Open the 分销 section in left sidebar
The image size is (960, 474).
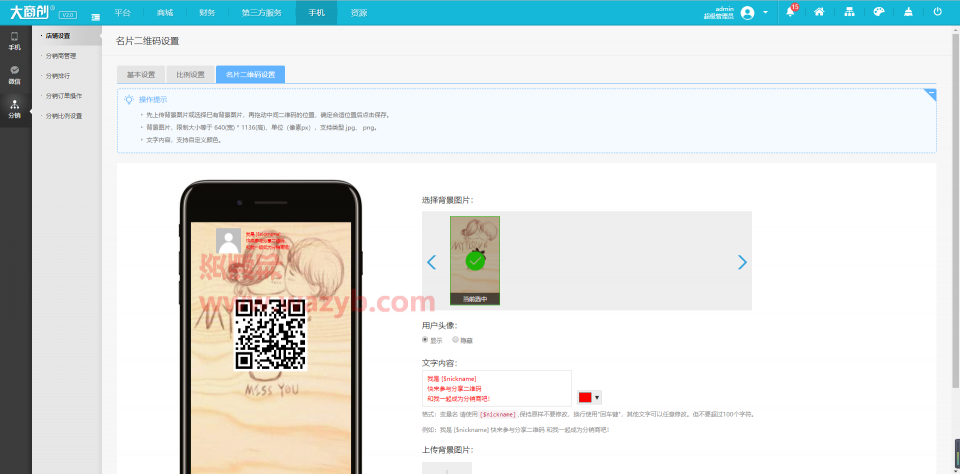point(15,108)
